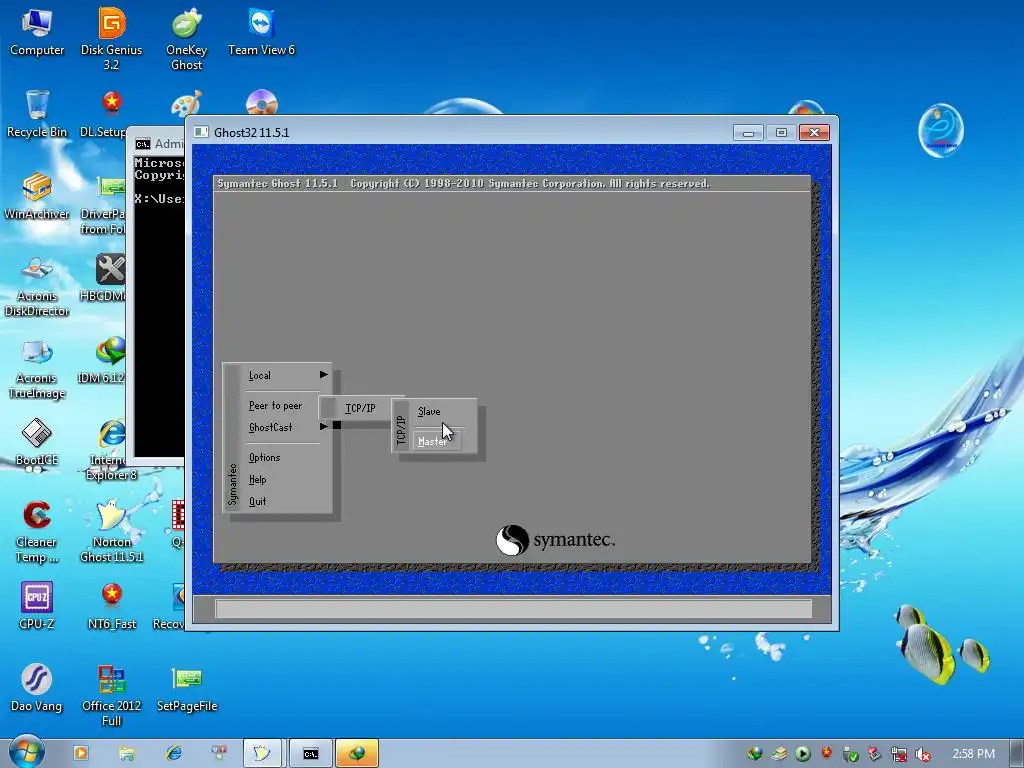
Task: Select TCP/IP submenu item
Action: tap(360, 408)
